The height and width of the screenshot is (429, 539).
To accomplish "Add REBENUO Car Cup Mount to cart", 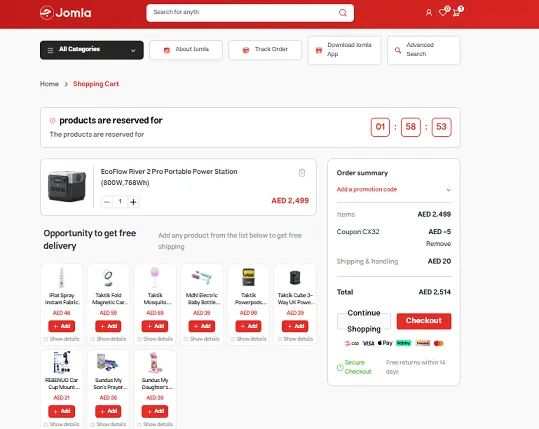I will coord(62,411).
